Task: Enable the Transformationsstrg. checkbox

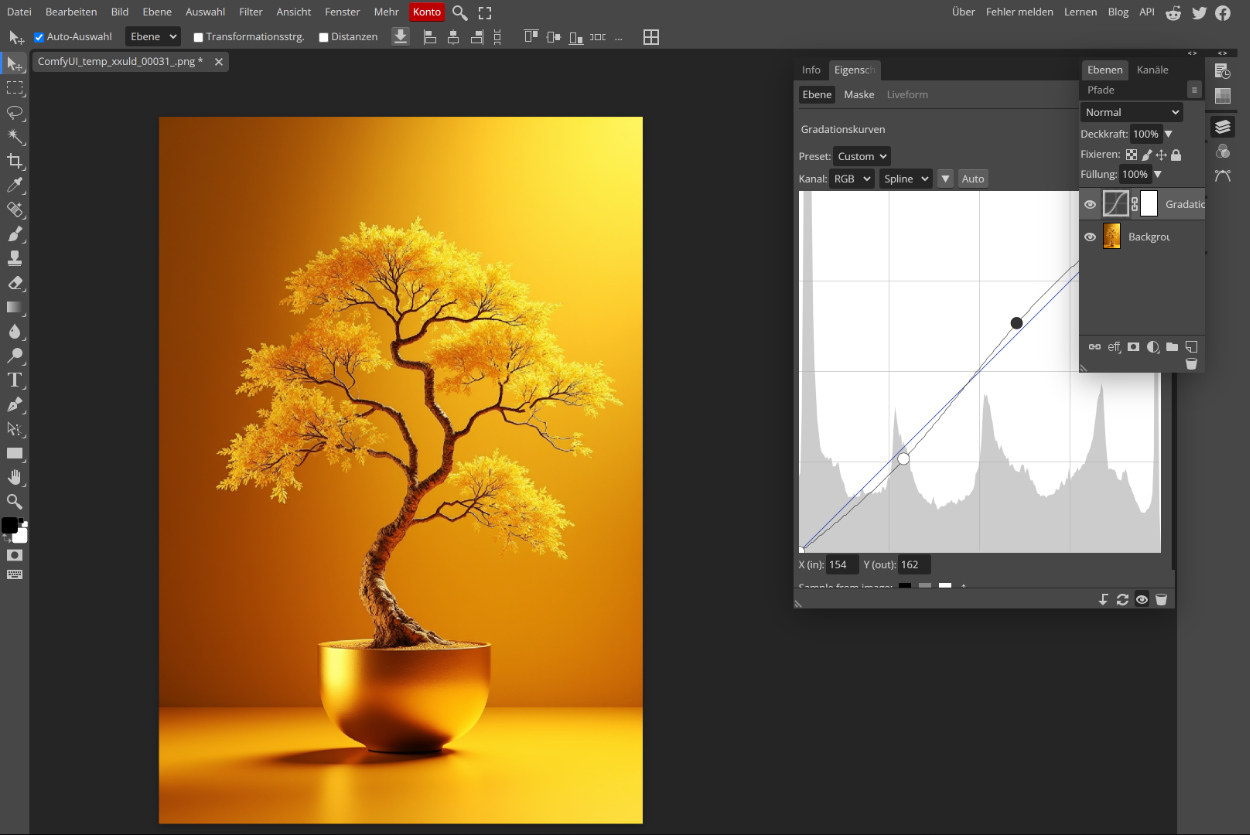Action: [x=198, y=37]
